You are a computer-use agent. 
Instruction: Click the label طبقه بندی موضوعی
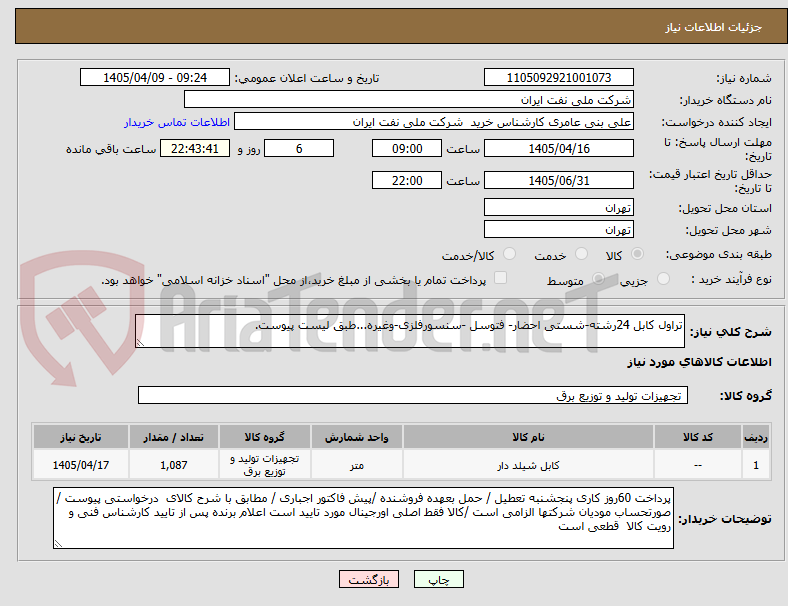click(x=719, y=254)
